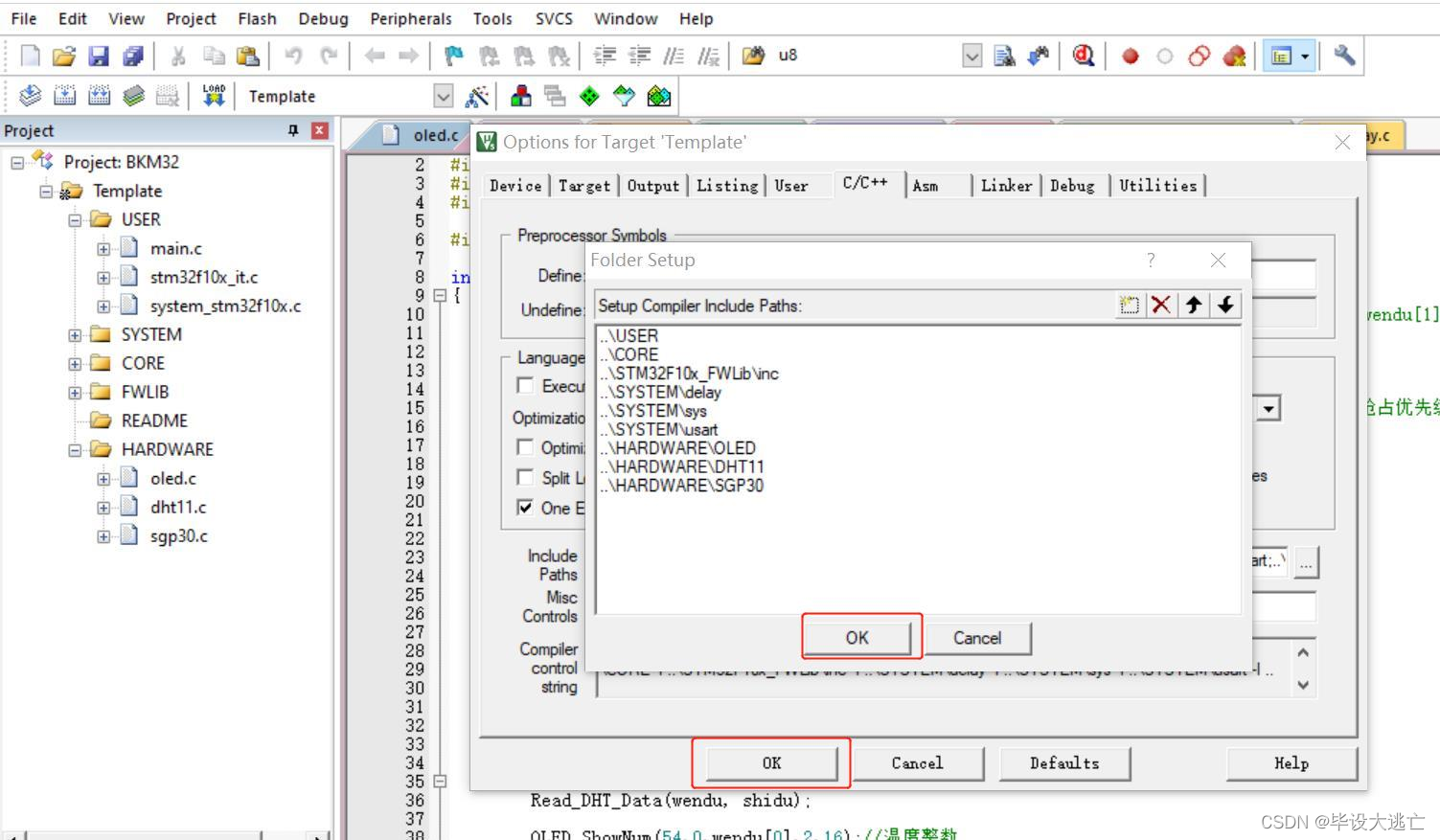The image size is (1440, 840).
Task: Click the Paste clipboard icon
Action: coord(247,56)
